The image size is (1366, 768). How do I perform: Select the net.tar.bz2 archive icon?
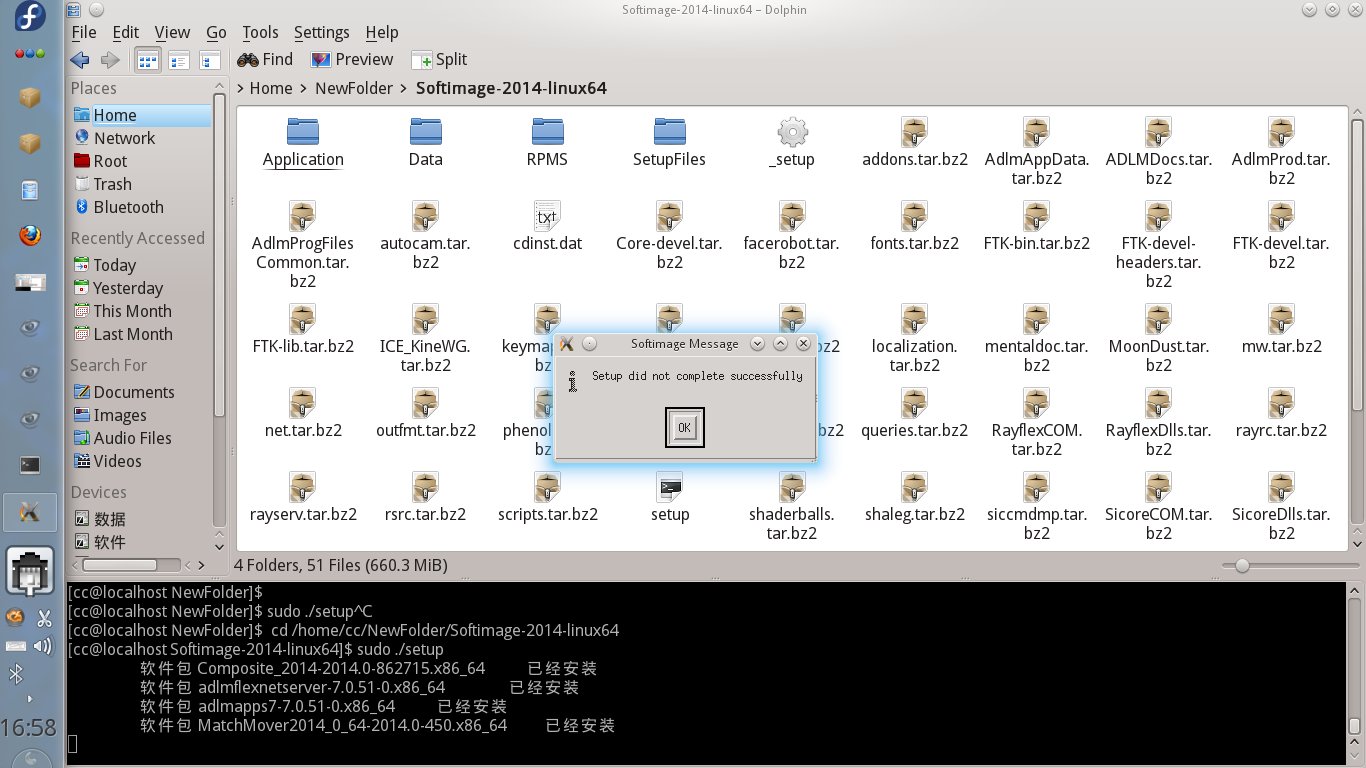tap(303, 403)
